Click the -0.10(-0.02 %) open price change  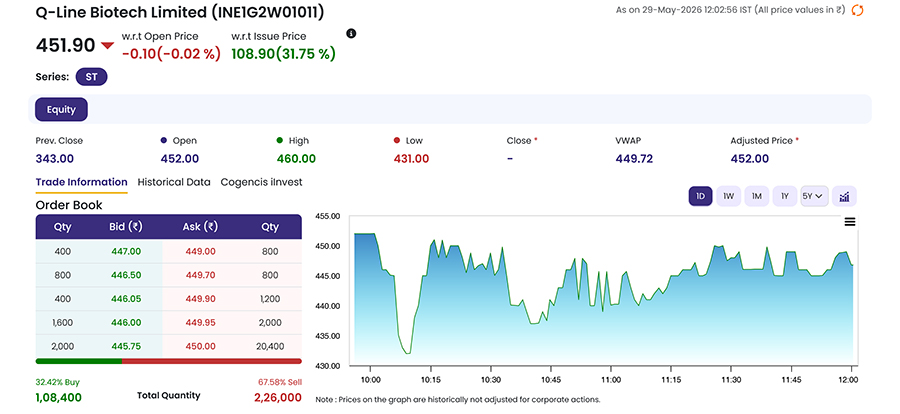pos(171,54)
